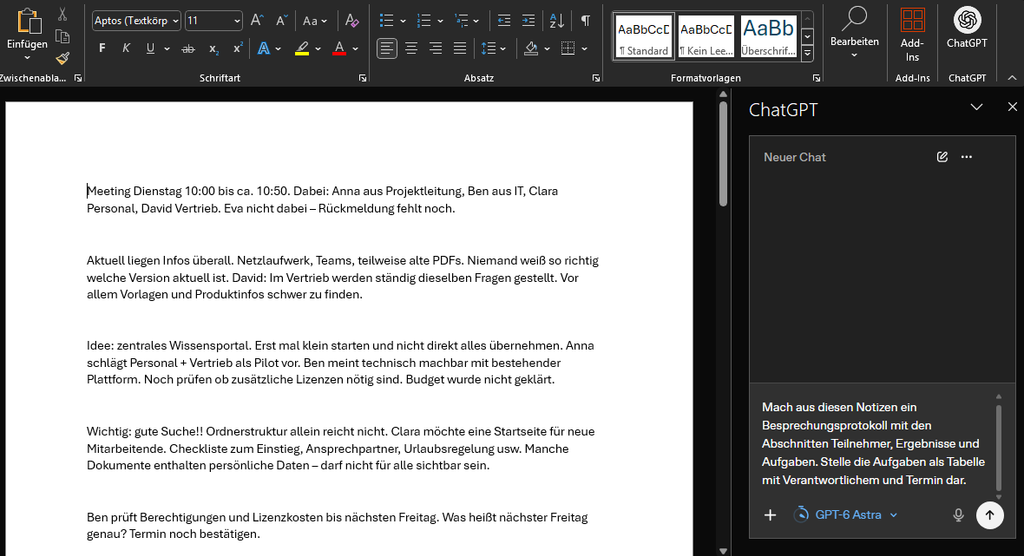Open the Bearbeiten menu
Screen dimensions: 1024x556
[854, 34]
